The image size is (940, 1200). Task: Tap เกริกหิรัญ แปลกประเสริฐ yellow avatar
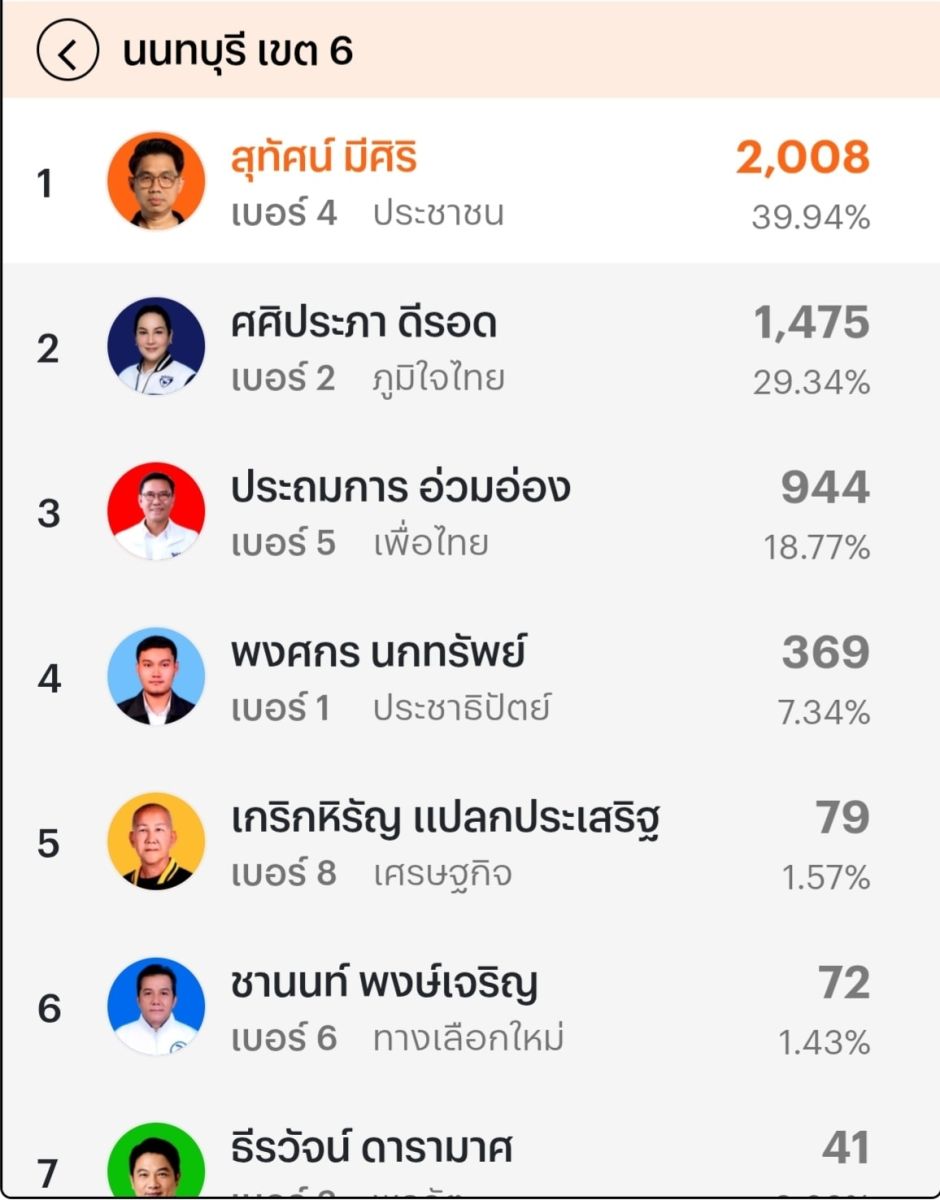[x=156, y=841]
